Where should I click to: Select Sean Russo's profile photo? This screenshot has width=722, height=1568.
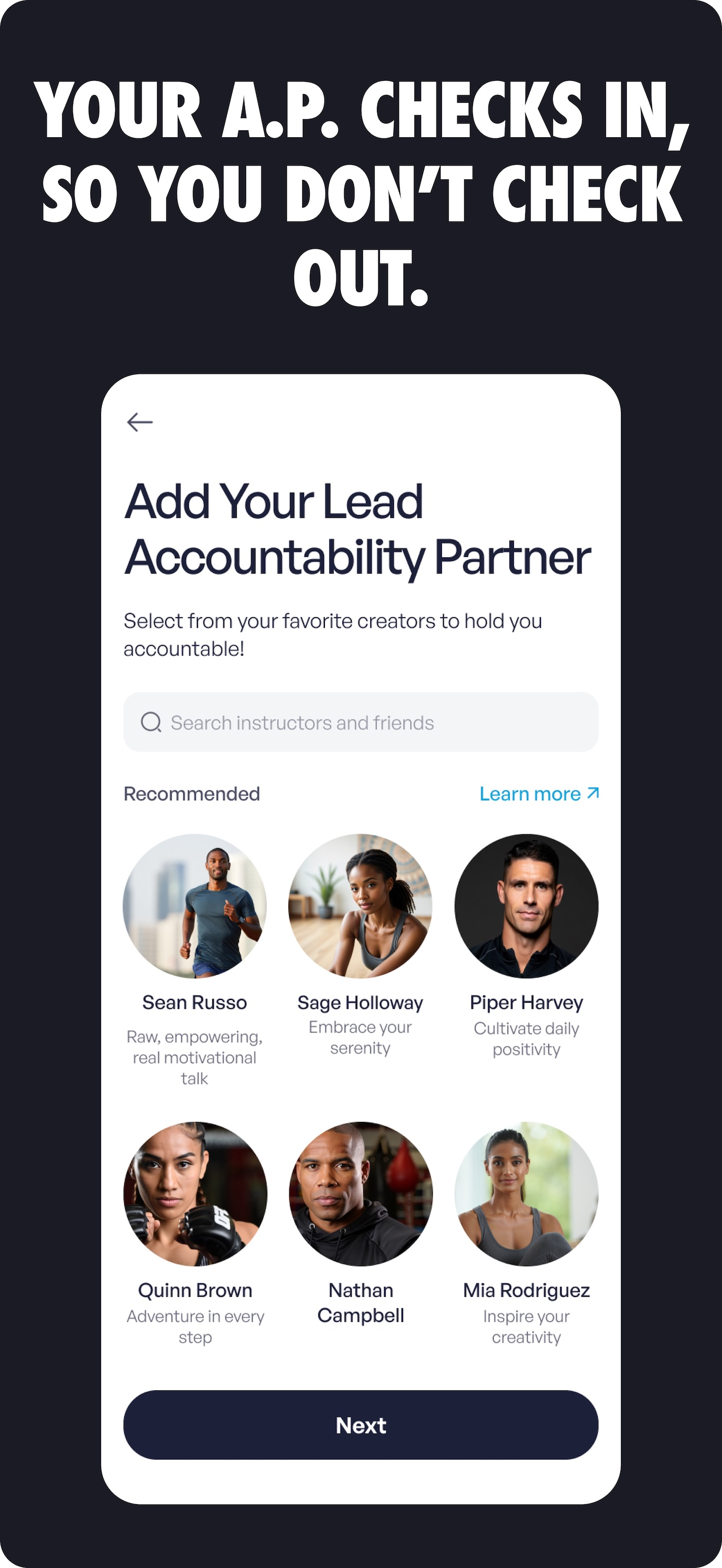(x=195, y=906)
